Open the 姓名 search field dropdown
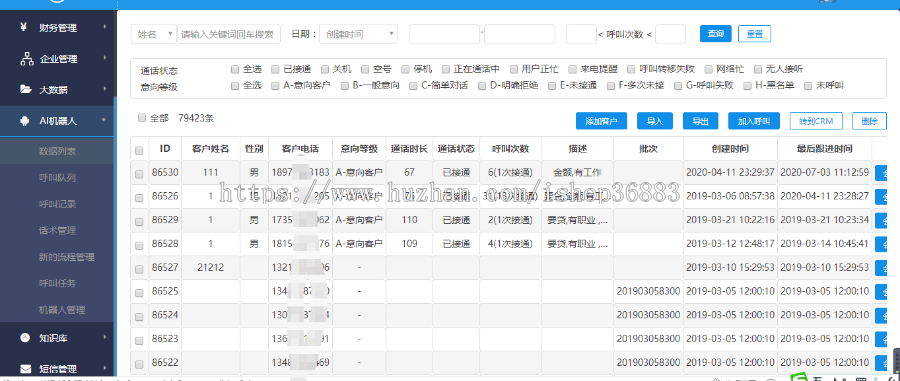Screen dimensions: 900x381 153,34
